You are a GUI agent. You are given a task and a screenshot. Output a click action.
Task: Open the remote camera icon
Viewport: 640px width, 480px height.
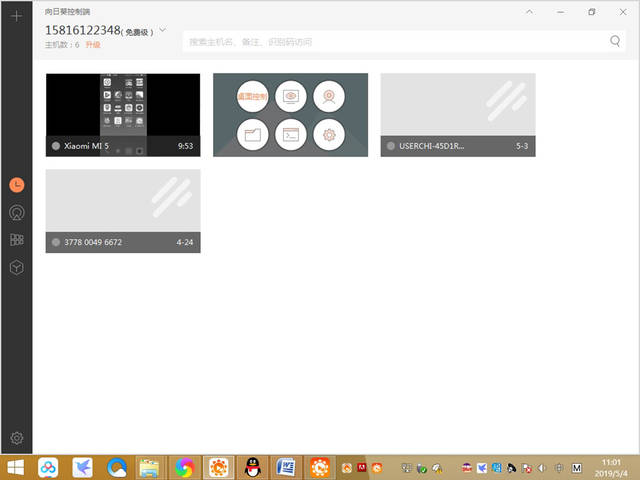pos(329,96)
